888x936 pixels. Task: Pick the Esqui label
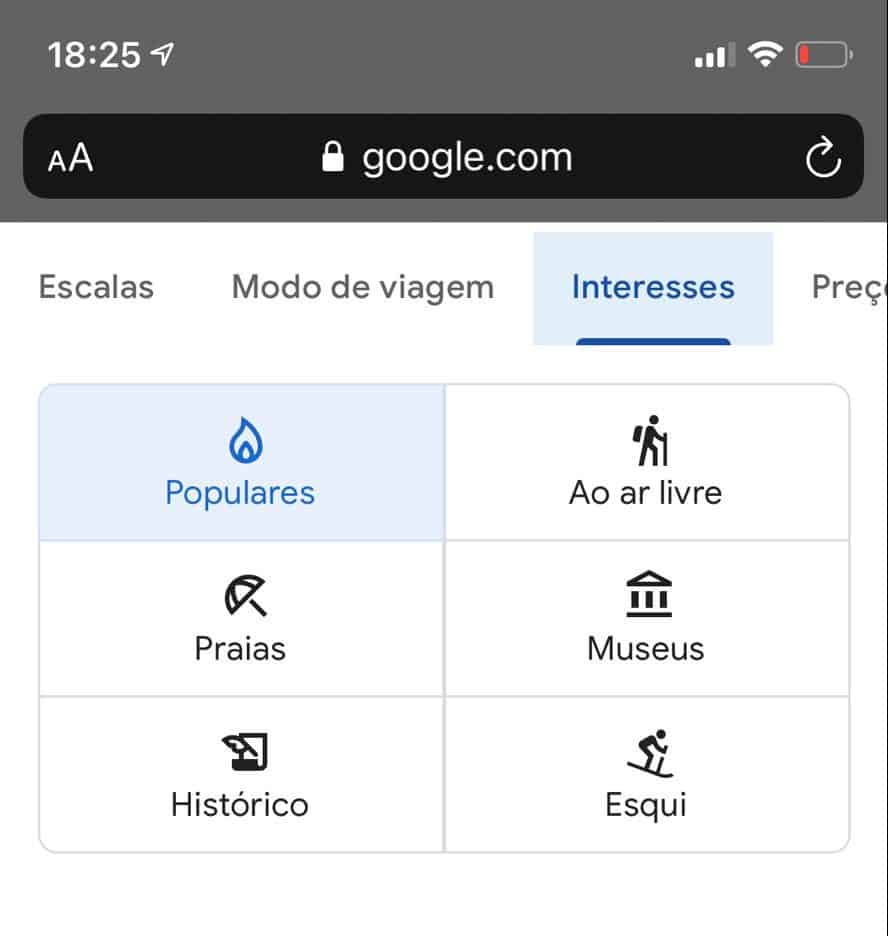[x=646, y=805]
